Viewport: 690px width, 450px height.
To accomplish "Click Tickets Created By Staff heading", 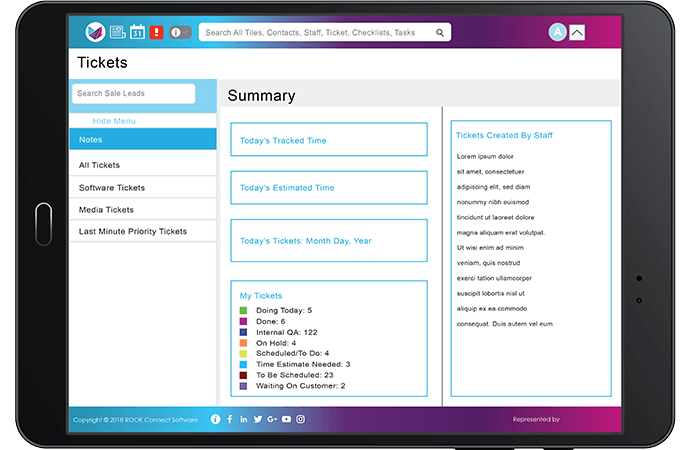I will point(504,135).
